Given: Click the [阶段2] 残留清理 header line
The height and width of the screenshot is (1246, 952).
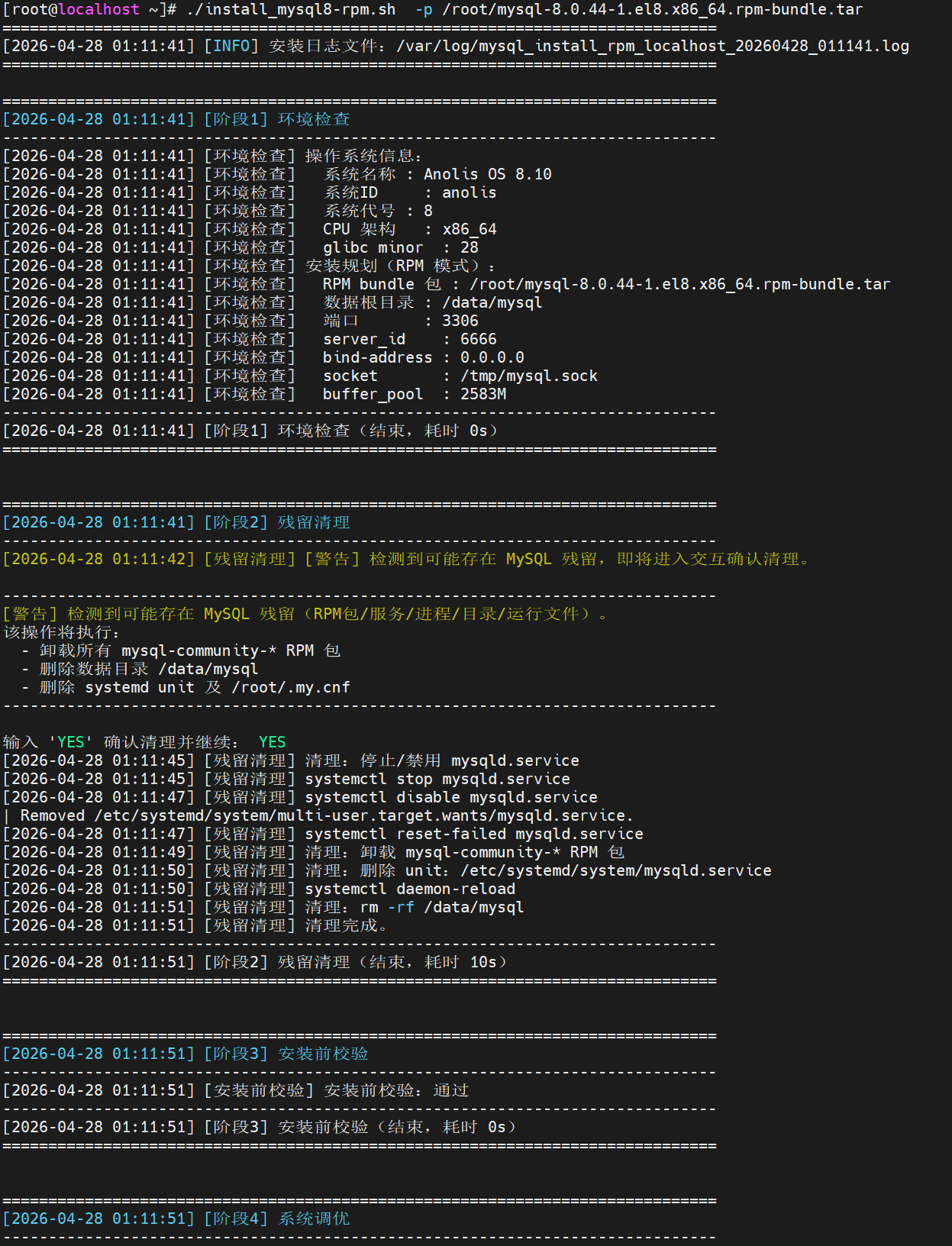Looking at the screenshot, I should pyautogui.click(x=176, y=522).
